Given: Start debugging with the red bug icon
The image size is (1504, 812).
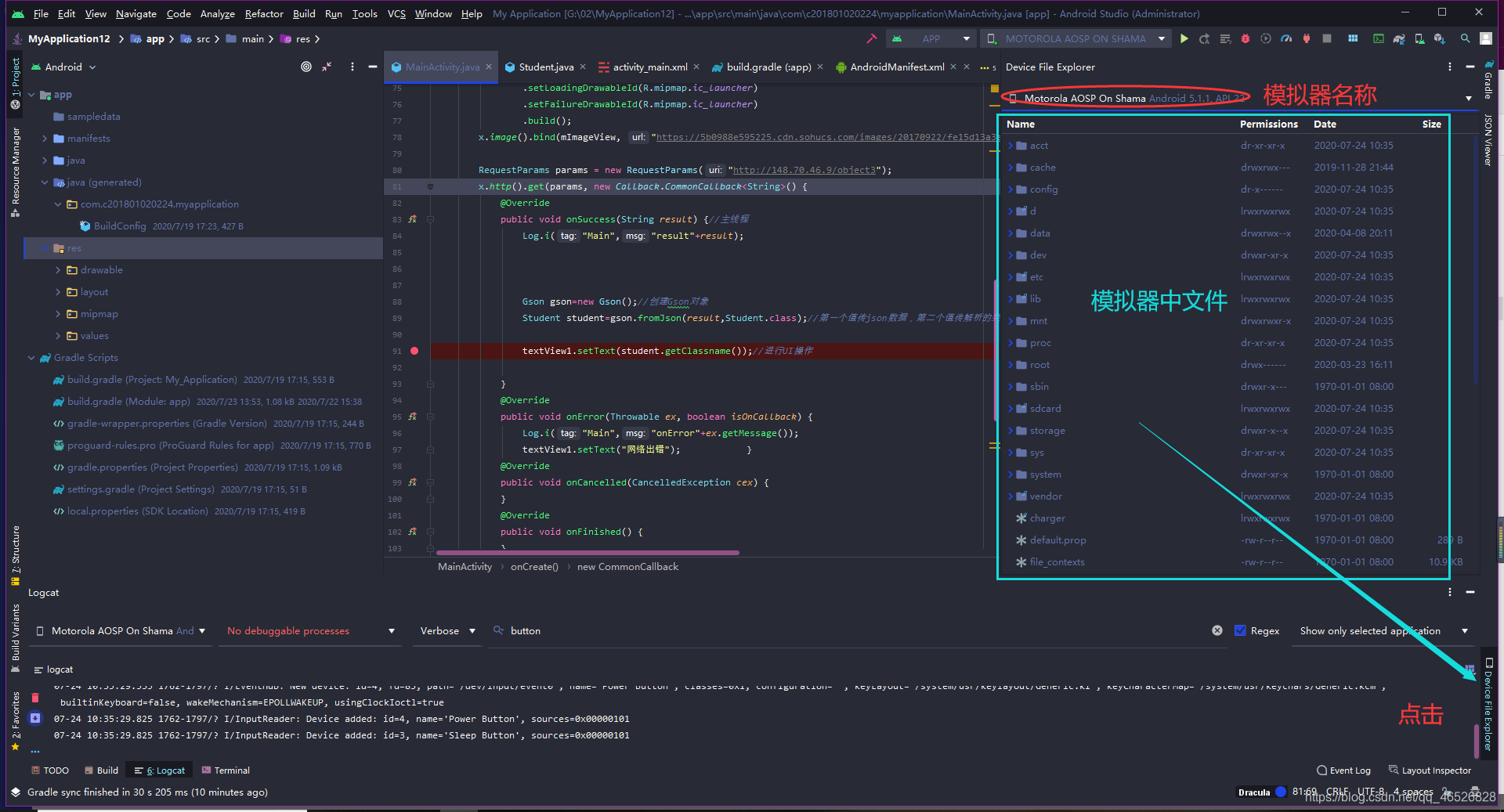Looking at the screenshot, I should click(1245, 38).
